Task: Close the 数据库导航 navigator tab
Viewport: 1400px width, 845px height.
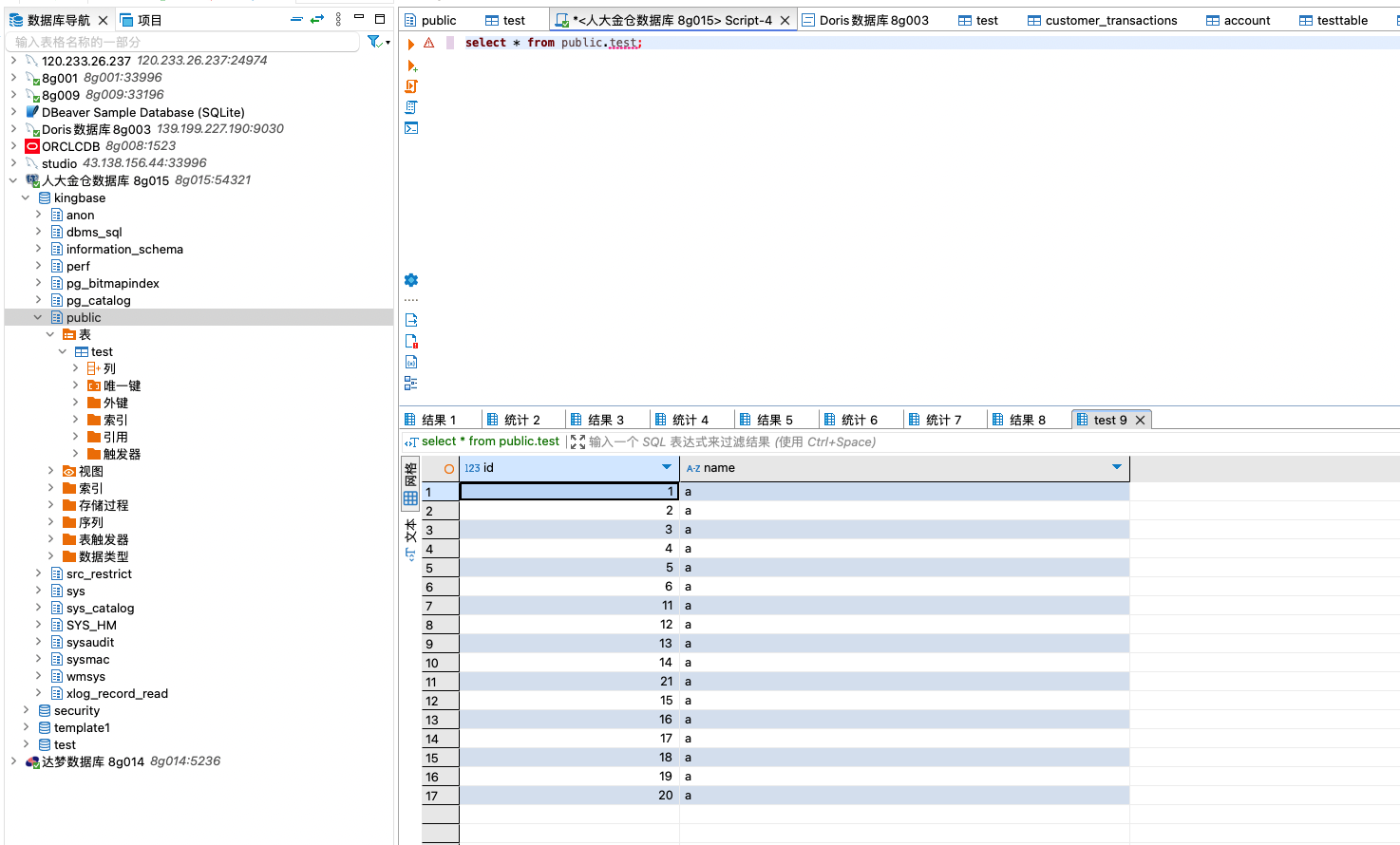Action: tap(104, 20)
